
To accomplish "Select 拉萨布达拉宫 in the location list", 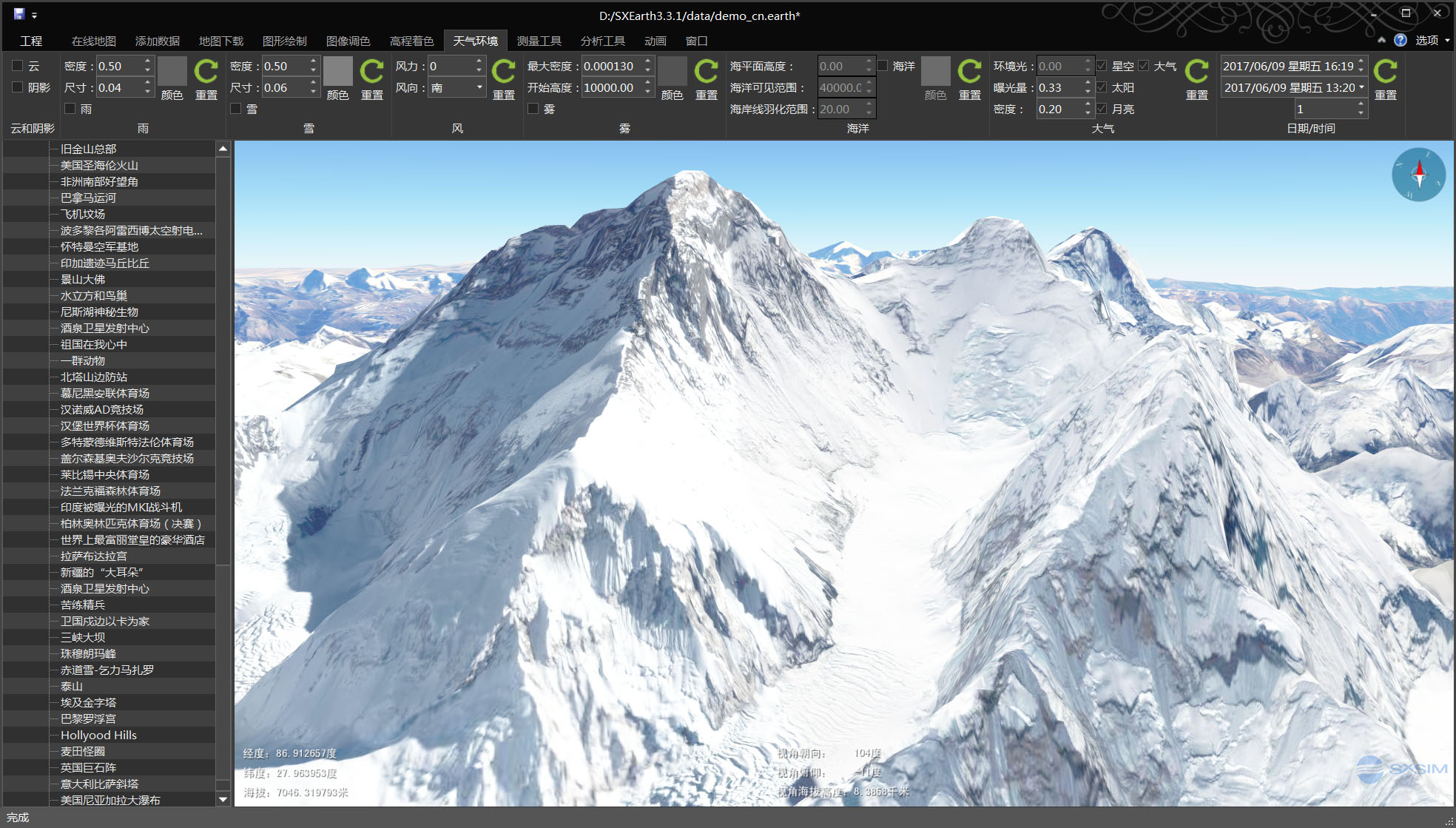I will (94, 556).
